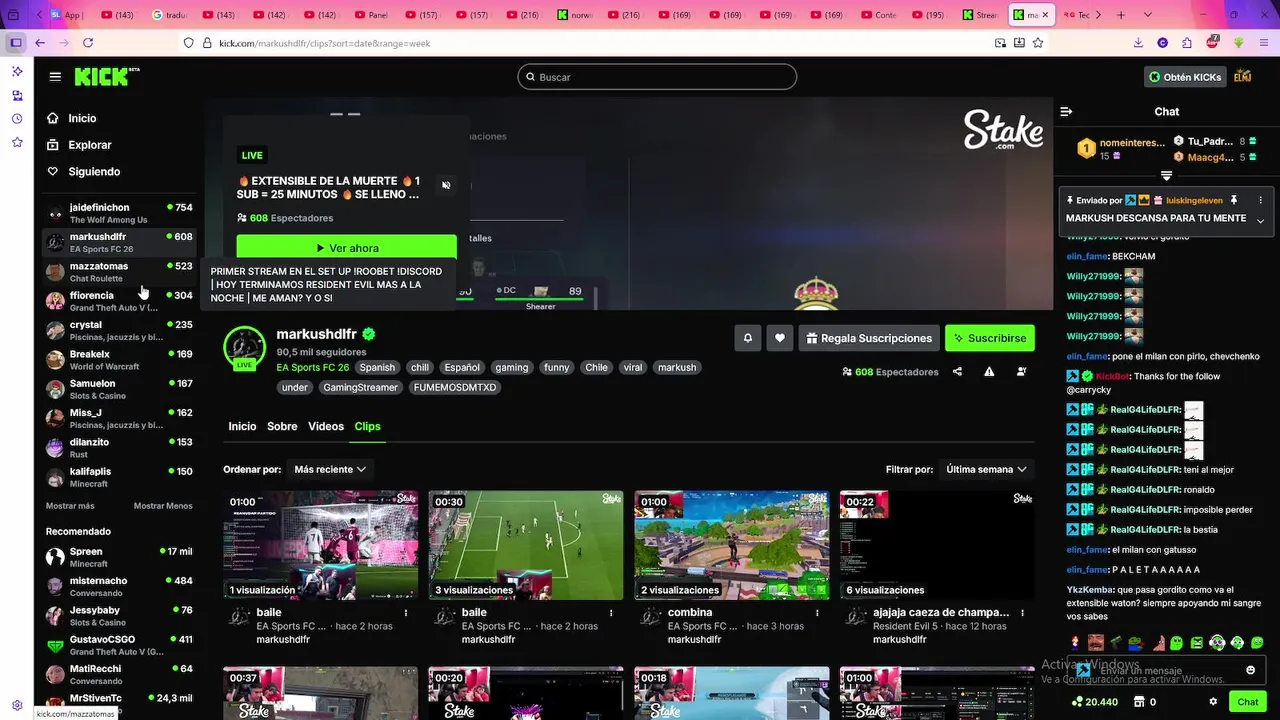The height and width of the screenshot is (720, 1280).
Task: Toggle the browser sidebar panel button
Action: 15,43
